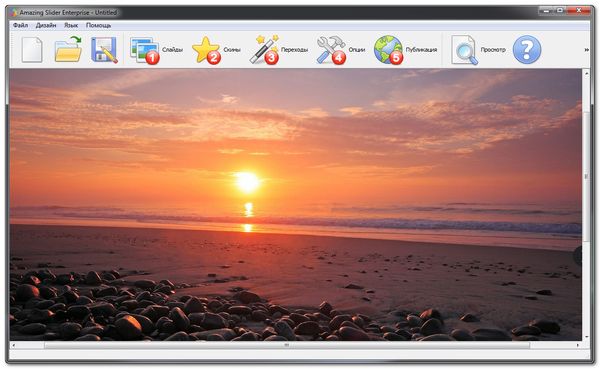Viewport: 600px width, 369px height.
Task: Open Просмотр magnifier preview icon
Action: click(x=465, y=50)
